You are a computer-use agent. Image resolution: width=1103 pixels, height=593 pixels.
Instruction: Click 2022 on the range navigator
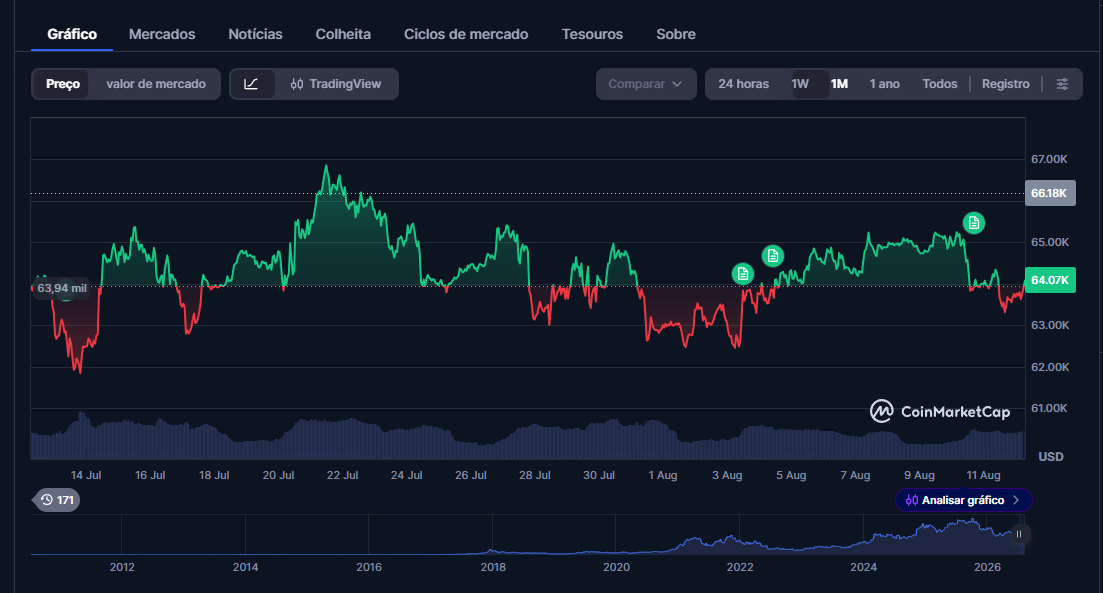(740, 567)
